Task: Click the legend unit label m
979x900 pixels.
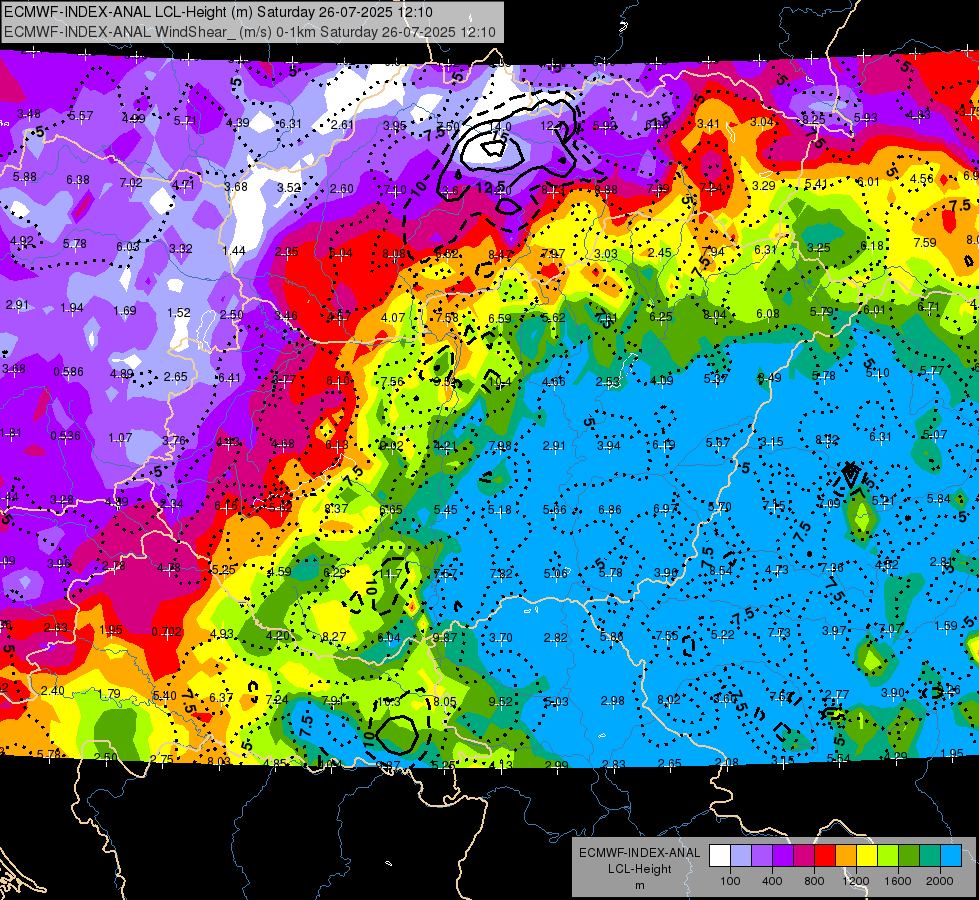Action: (640, 885)
